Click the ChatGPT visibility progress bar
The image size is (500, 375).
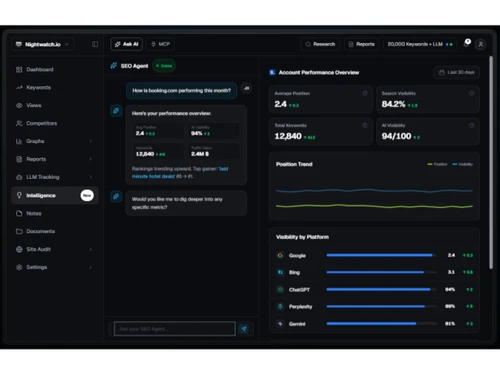tap(381, 289)
